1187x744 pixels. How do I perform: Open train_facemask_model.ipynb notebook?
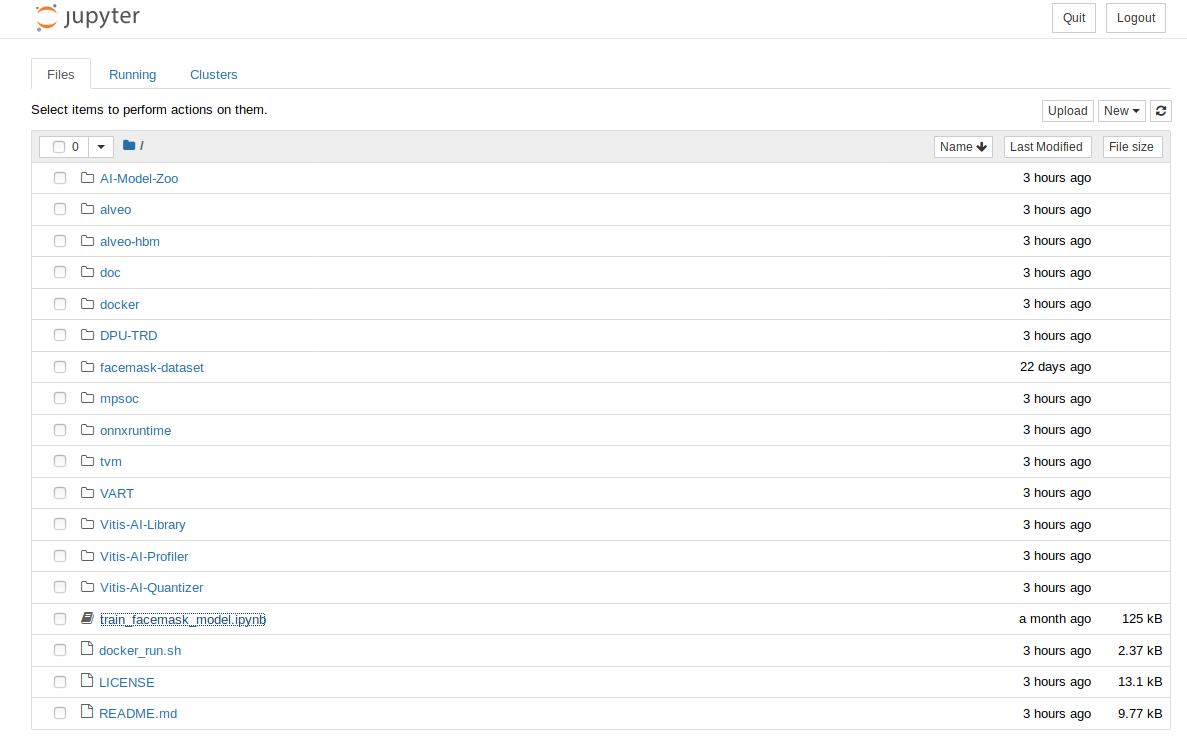pos(182,619)
